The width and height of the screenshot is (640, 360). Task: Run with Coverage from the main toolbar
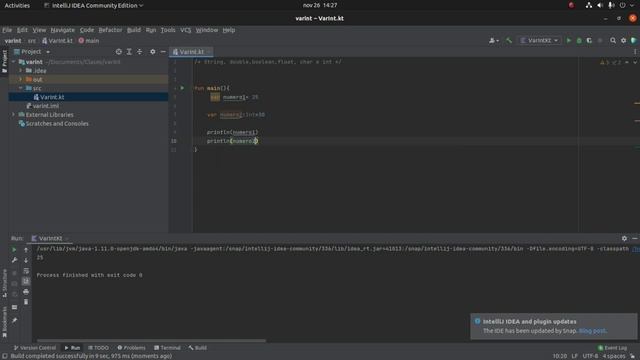[589, 40]
